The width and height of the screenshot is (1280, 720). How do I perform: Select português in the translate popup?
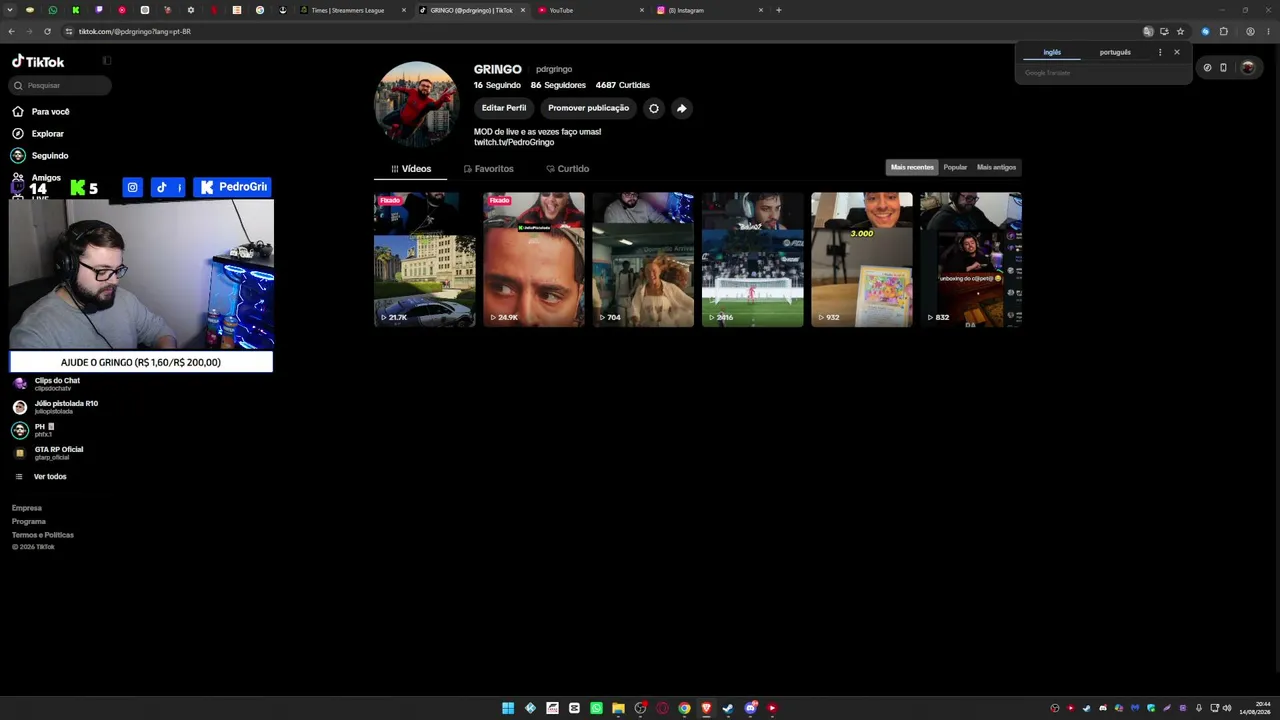coord(1115,52)
